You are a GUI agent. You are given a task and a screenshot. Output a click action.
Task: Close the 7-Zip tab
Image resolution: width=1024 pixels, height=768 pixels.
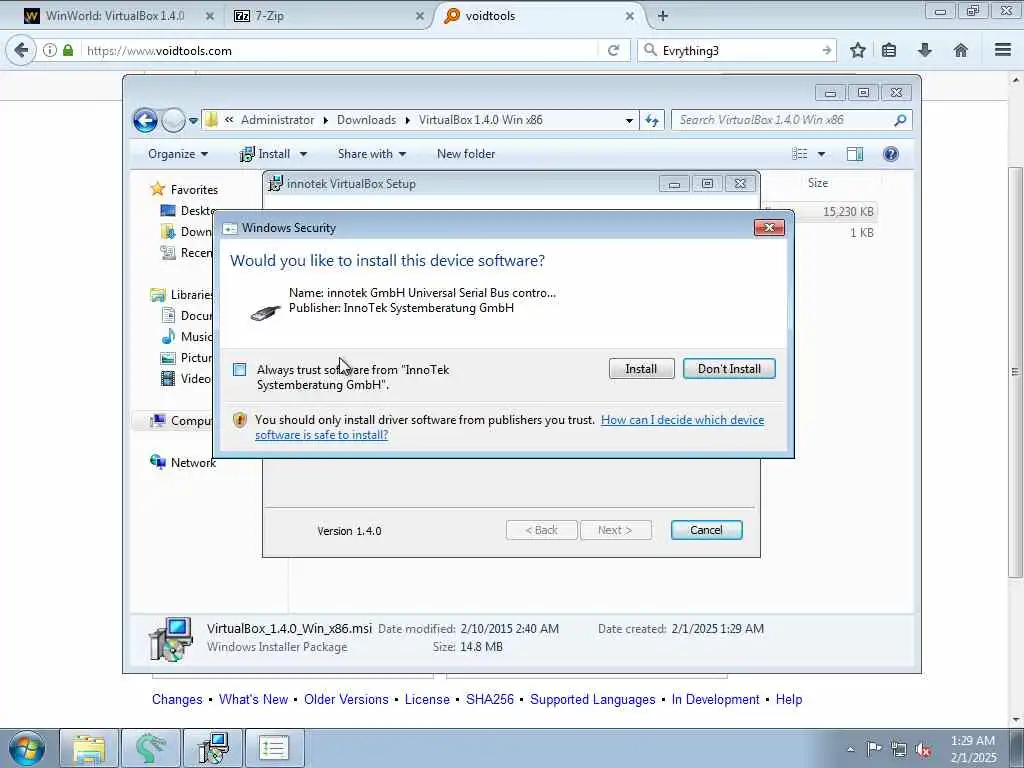(419, 16)
